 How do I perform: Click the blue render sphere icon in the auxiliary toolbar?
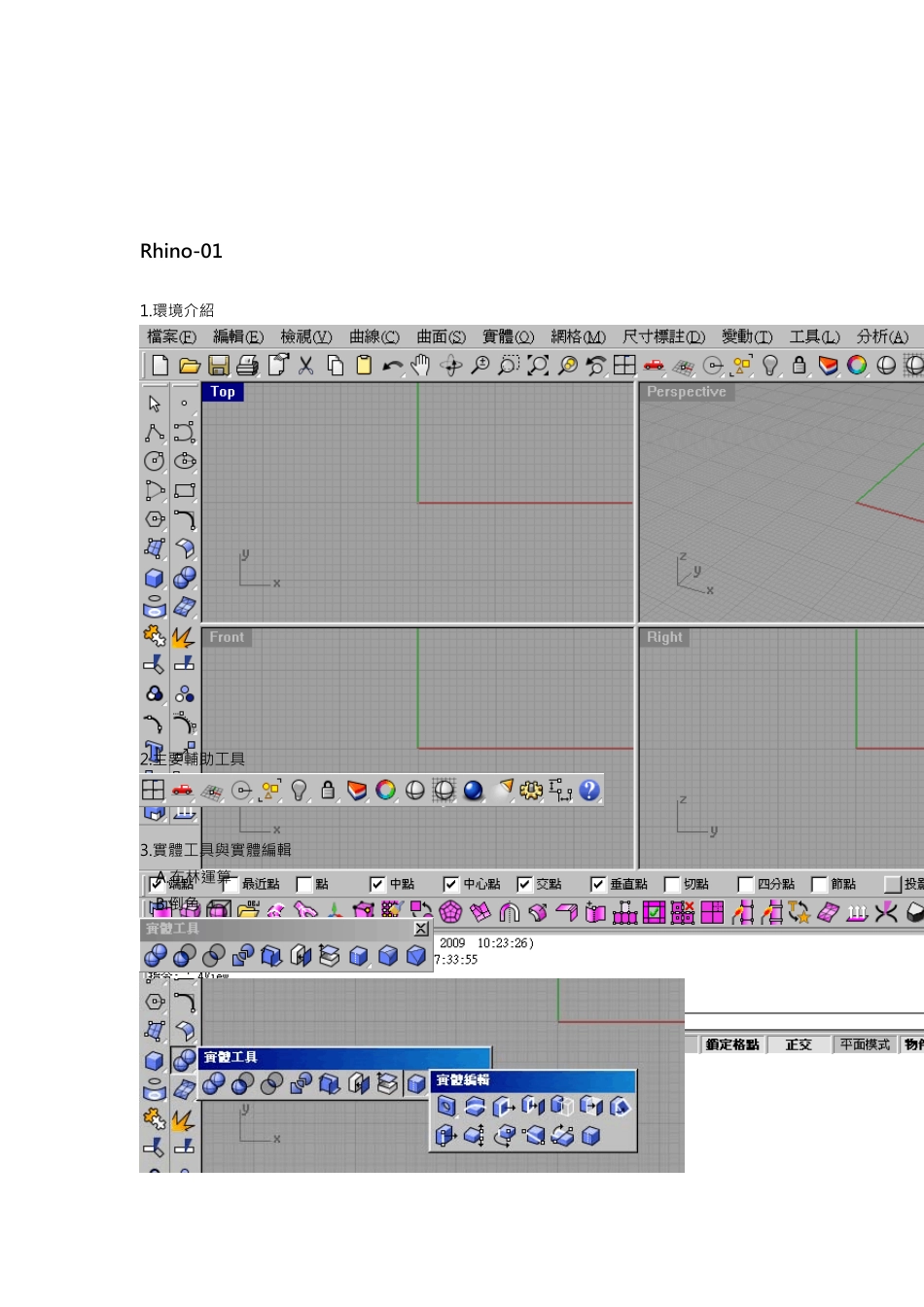pos(473,791)
